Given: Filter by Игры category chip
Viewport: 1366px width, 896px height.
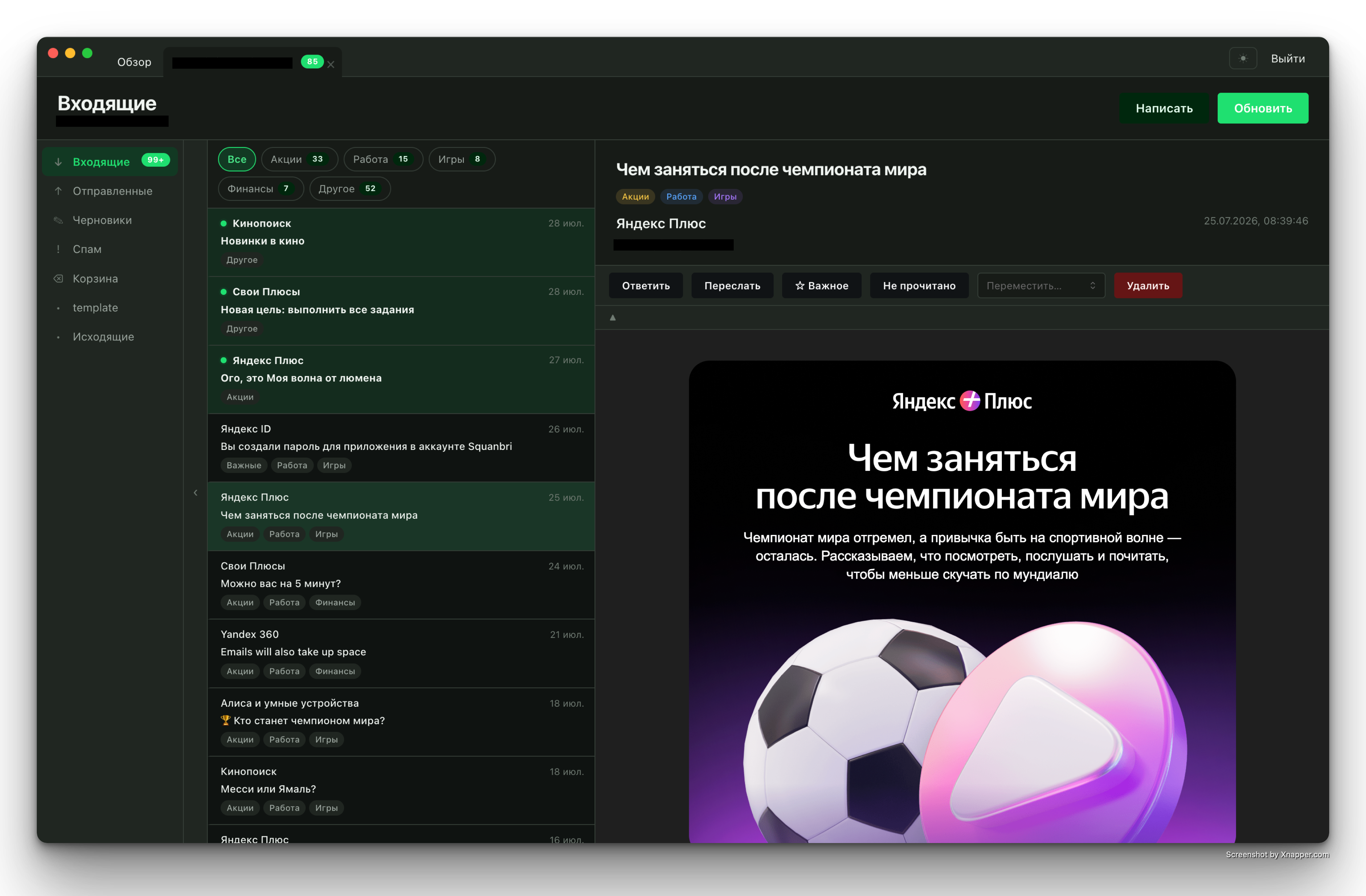Looking at the screenshot, I should click(461, 160).
